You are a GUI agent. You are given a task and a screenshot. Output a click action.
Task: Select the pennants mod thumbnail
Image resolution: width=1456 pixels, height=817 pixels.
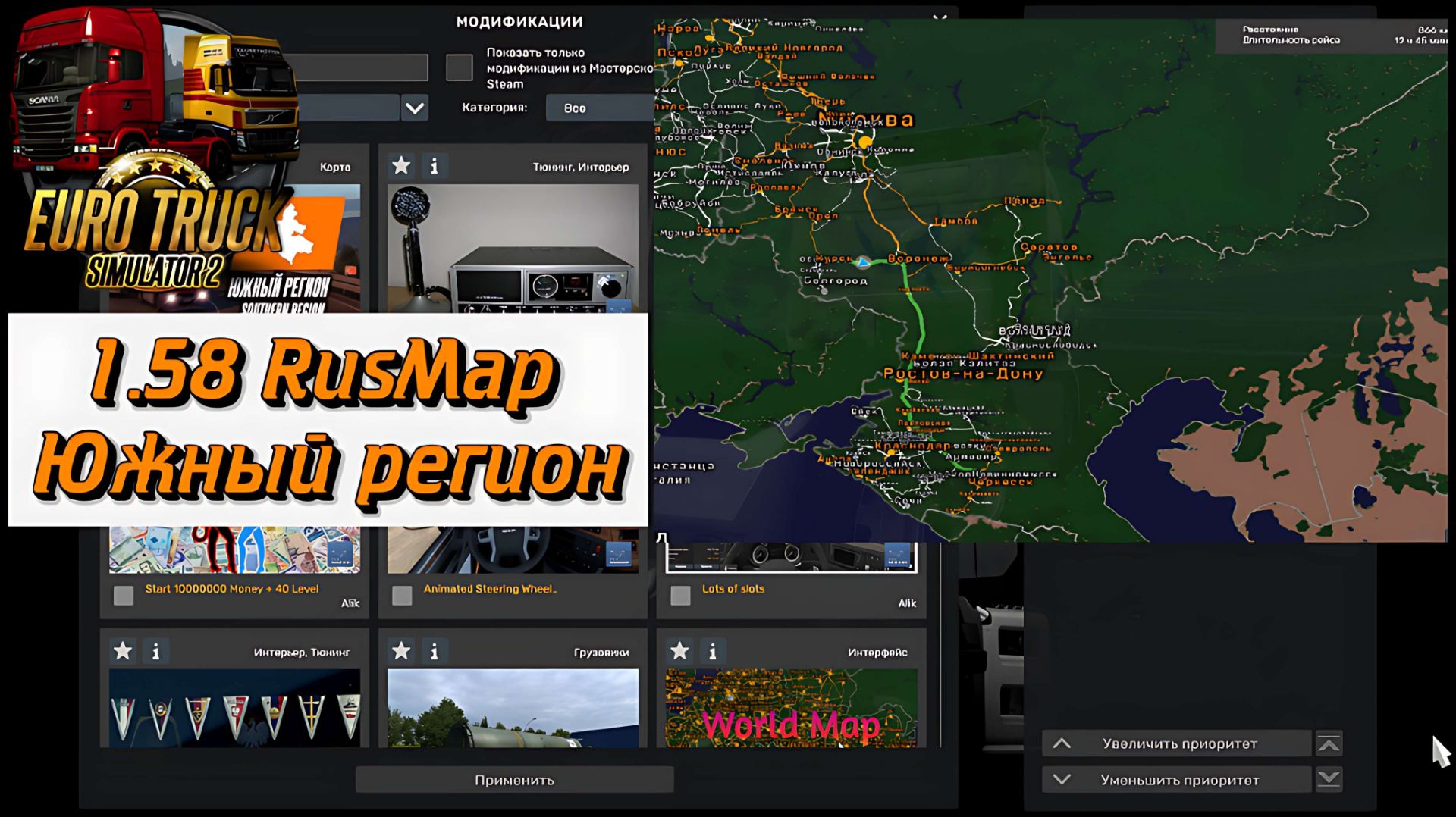pos(234,708)
